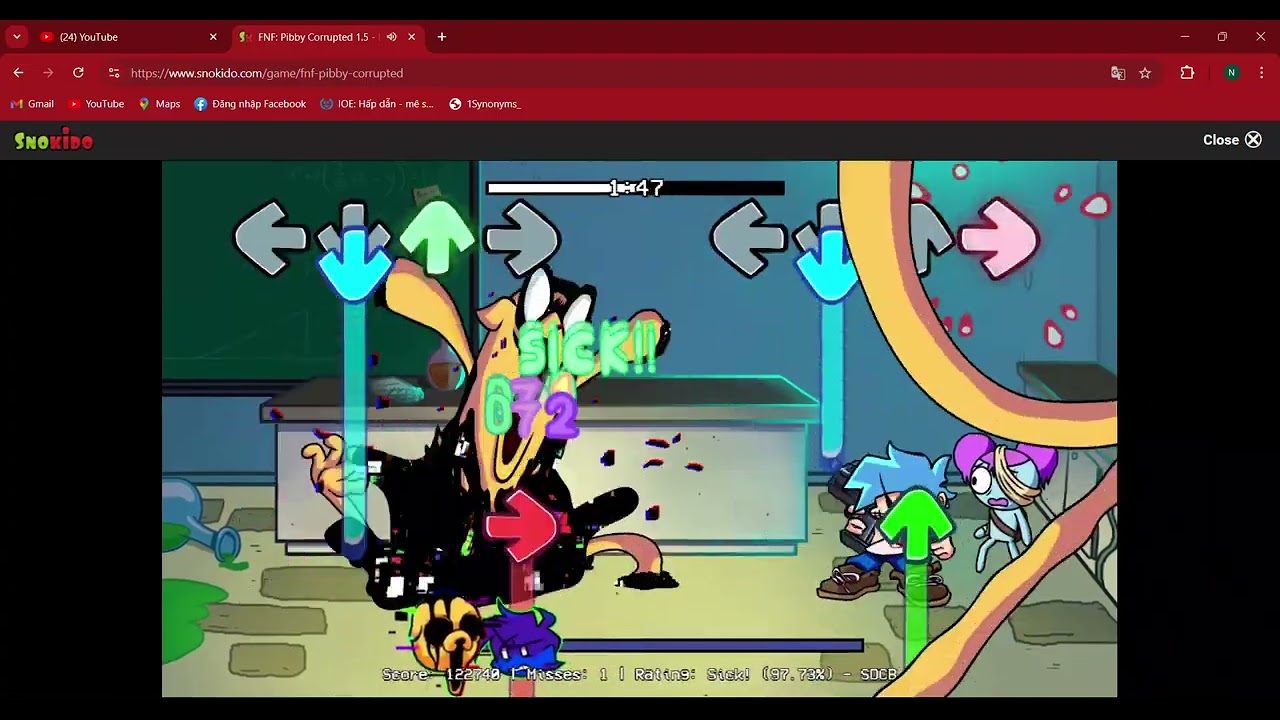Click the Snokido logo

click(x=54, y=141)
